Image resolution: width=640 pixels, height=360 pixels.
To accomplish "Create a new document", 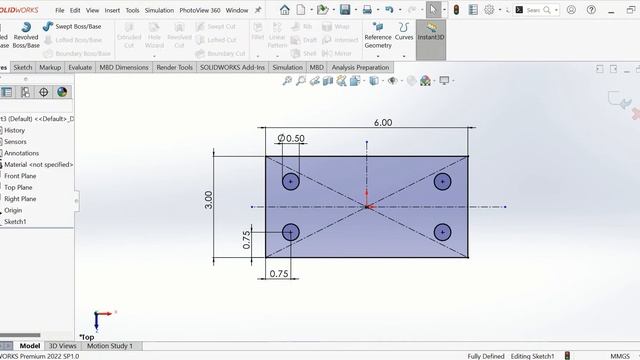I will click(301, 10).
